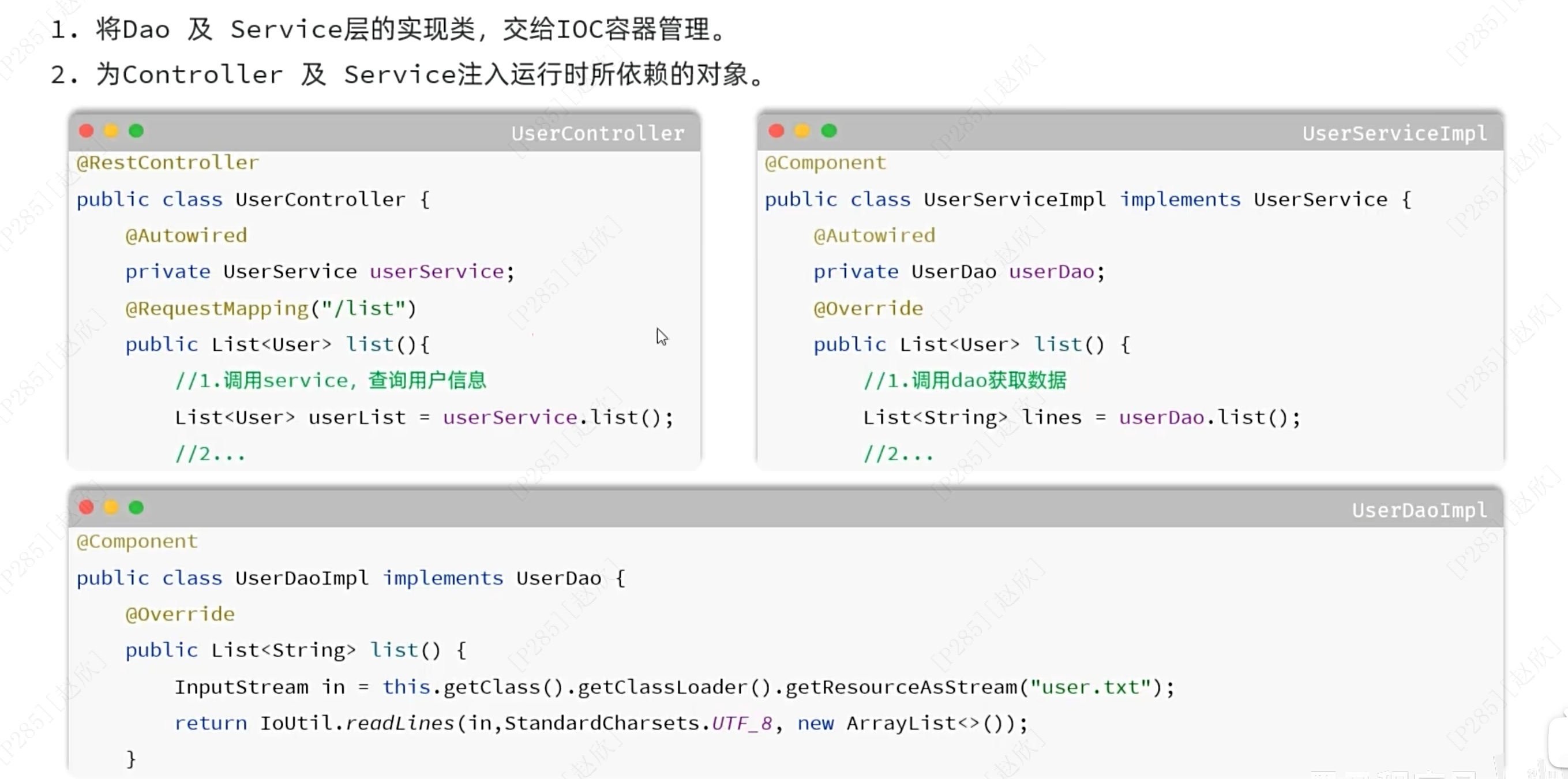
Task: Click yellow dot in UserServiceImpl window
Action: [802, 131]
